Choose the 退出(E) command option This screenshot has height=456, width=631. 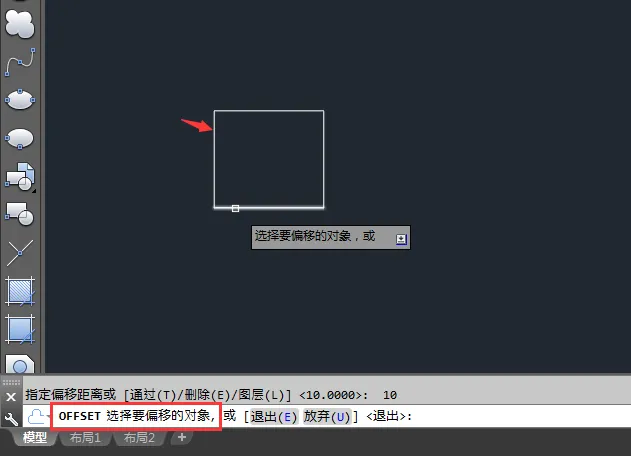274,416
